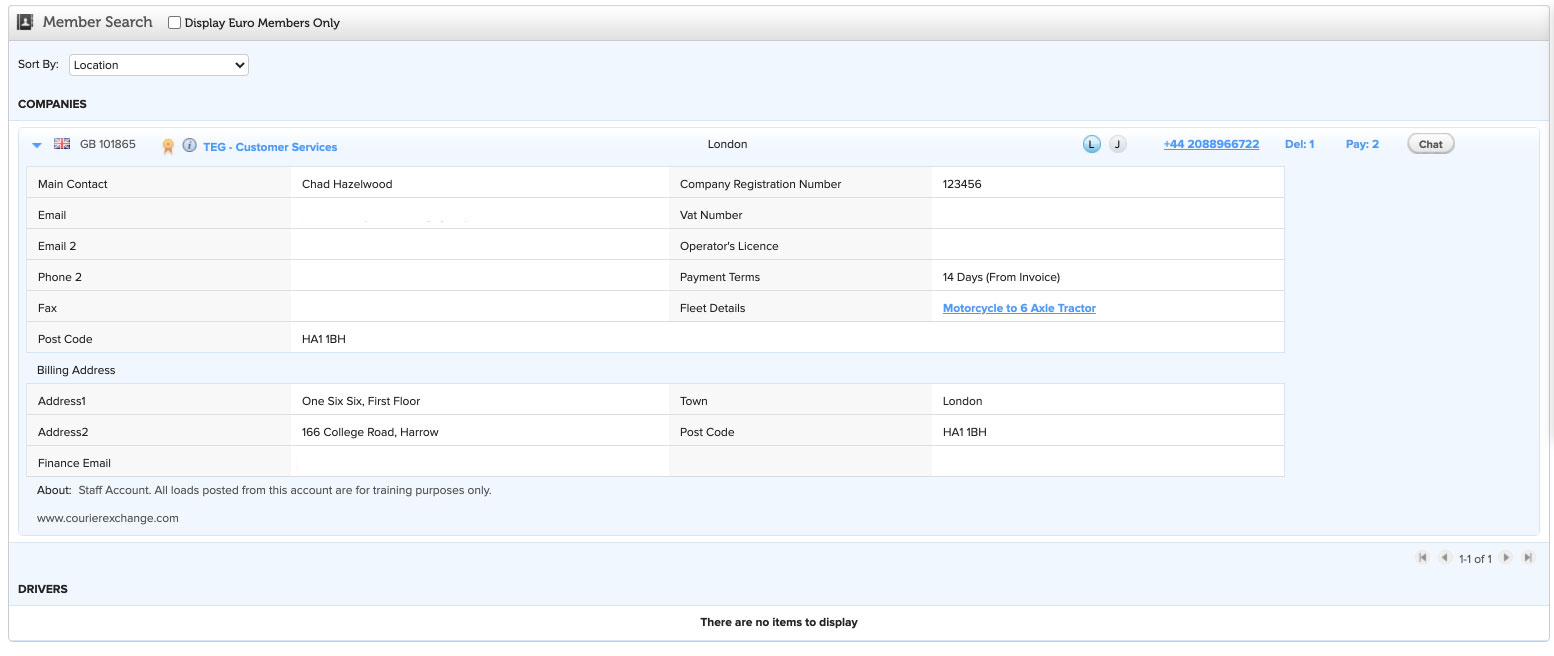Viewport: 1554px width, 656px height.
Task: Click phone number +44 2088966722
Action: click(x=1211, y=144)
